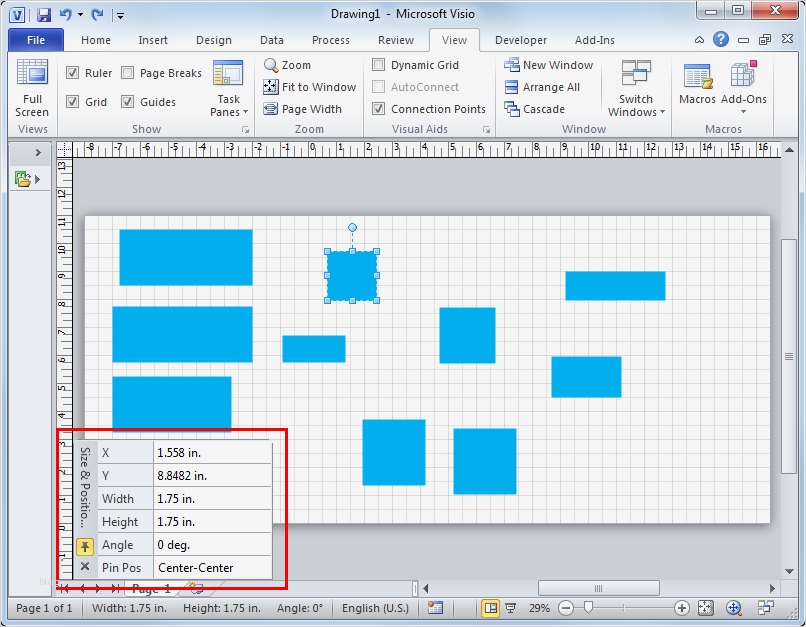Open Full Screen view

pos(32,88)
